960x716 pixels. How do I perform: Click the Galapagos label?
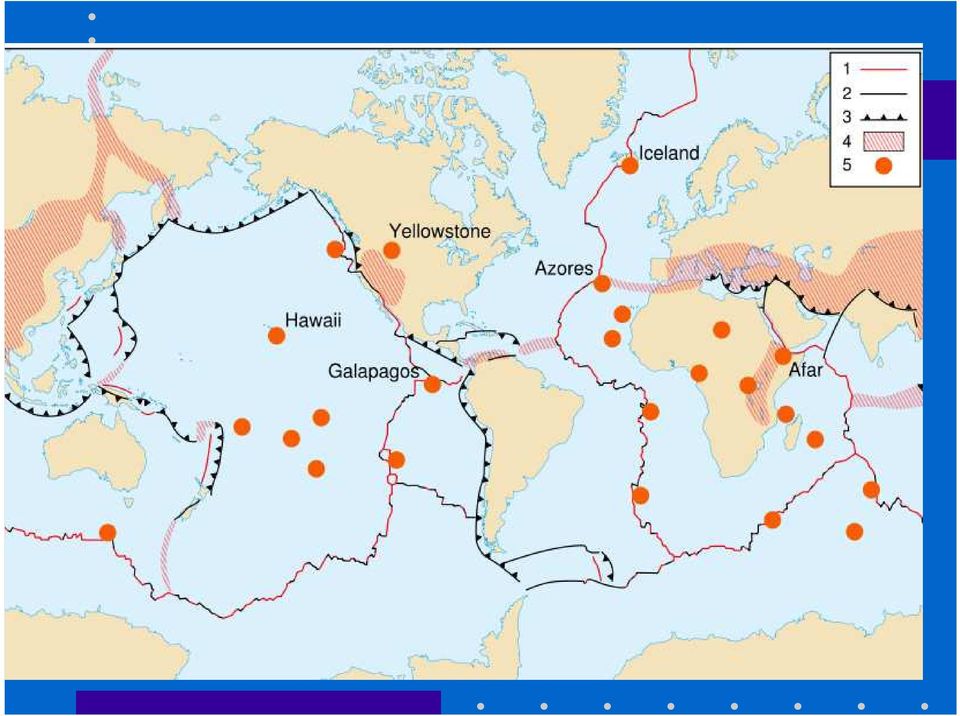tap(373, 371)
